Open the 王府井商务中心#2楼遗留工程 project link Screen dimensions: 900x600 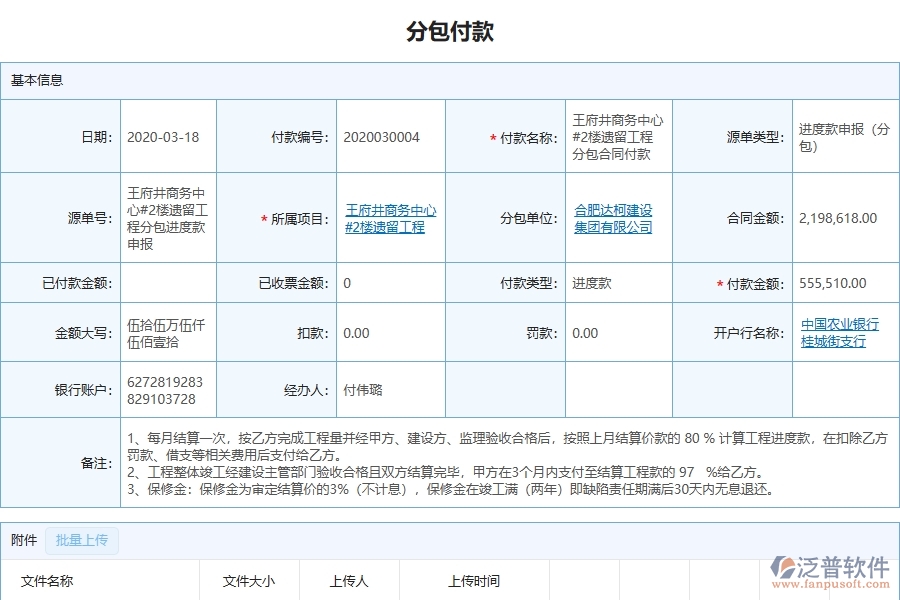pyautogui.click(x=390, y=218)
